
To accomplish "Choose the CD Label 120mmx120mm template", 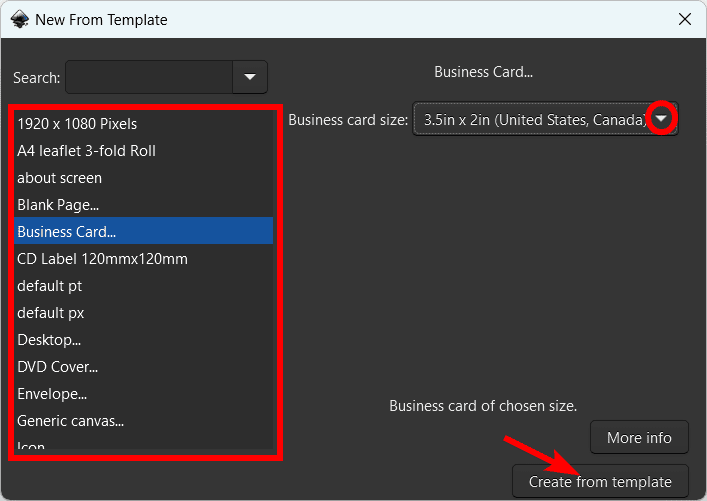I will click(102, 259).
